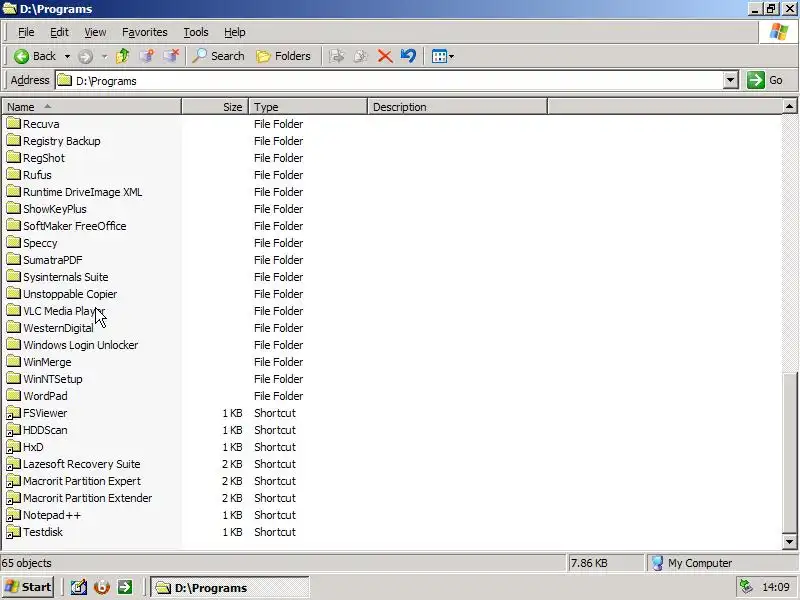800x600 pixels.
Task: Select the HxD shortcut icon
Action: [x=14, y=447]
